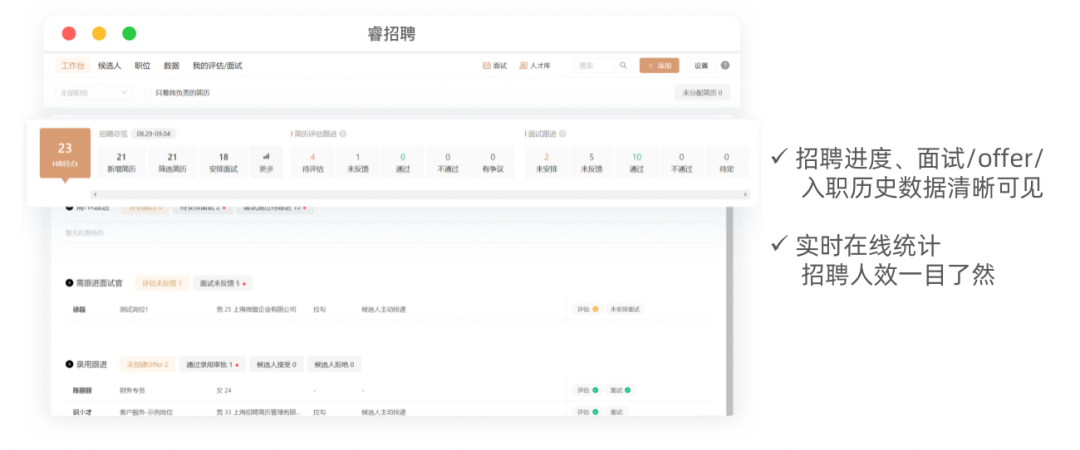The height and width of the screenshot is (450, 1080).
Task: Open the 我的评估/面试 tab
Action: tap(217, 66)
